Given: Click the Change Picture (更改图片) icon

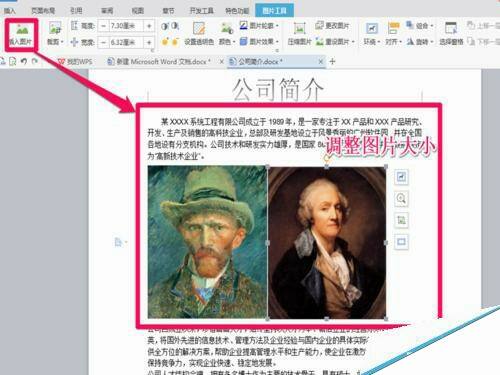Looking at the screenshot, I should click(319, 26).
